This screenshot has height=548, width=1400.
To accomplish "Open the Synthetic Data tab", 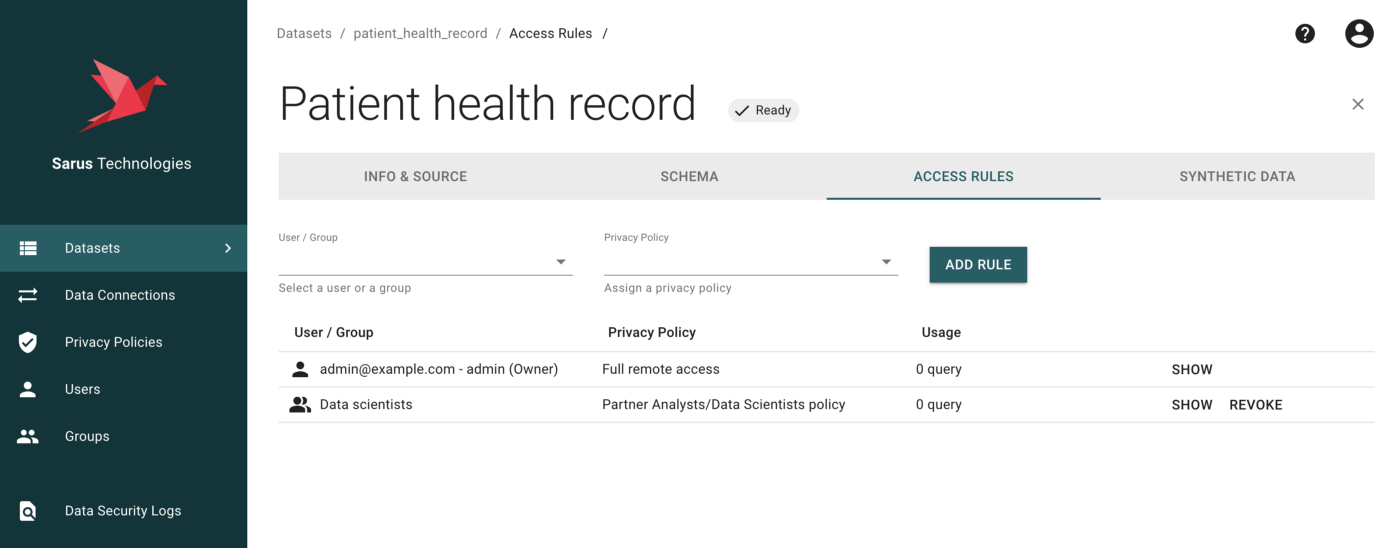I will [x=1237, y=176].
